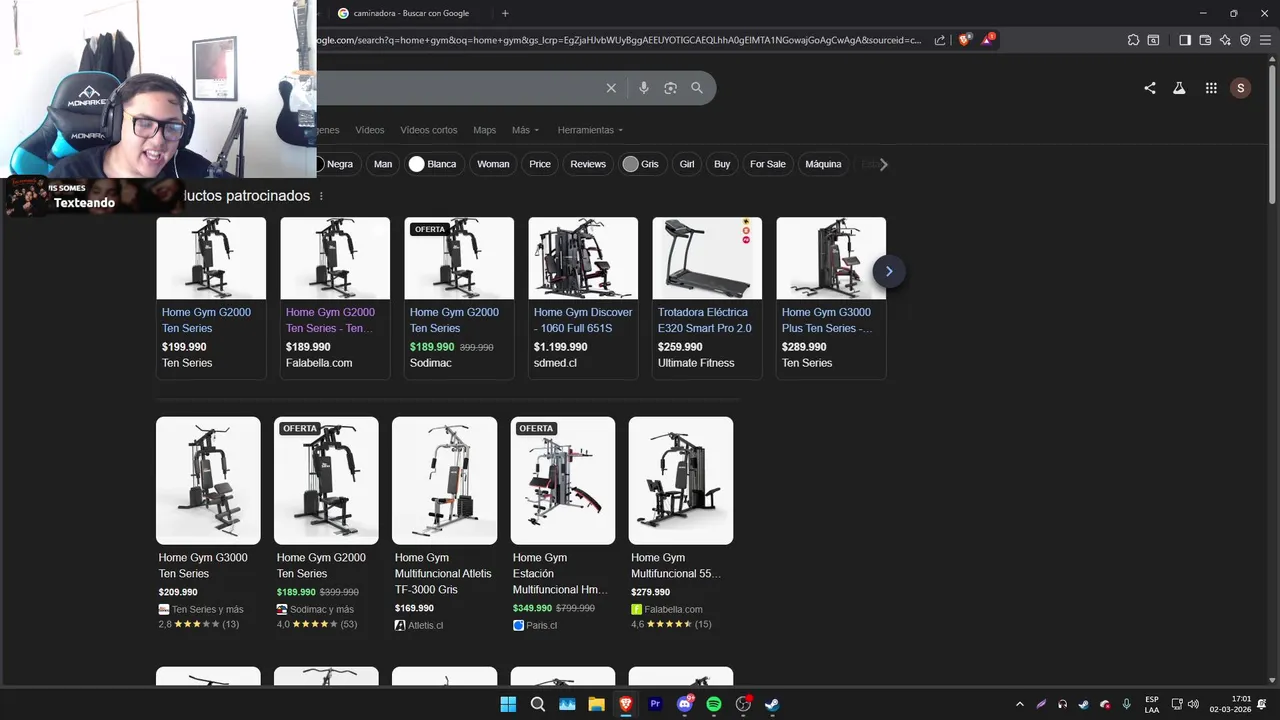Open Search Labs flask icon

click(1179, 88)
